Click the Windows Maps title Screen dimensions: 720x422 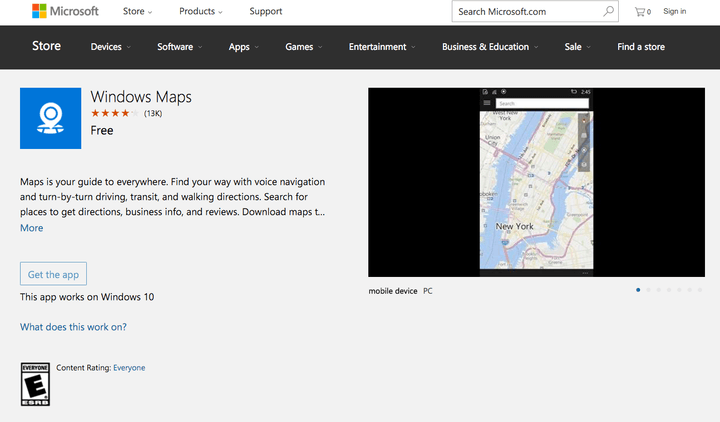tap(141, 97)
